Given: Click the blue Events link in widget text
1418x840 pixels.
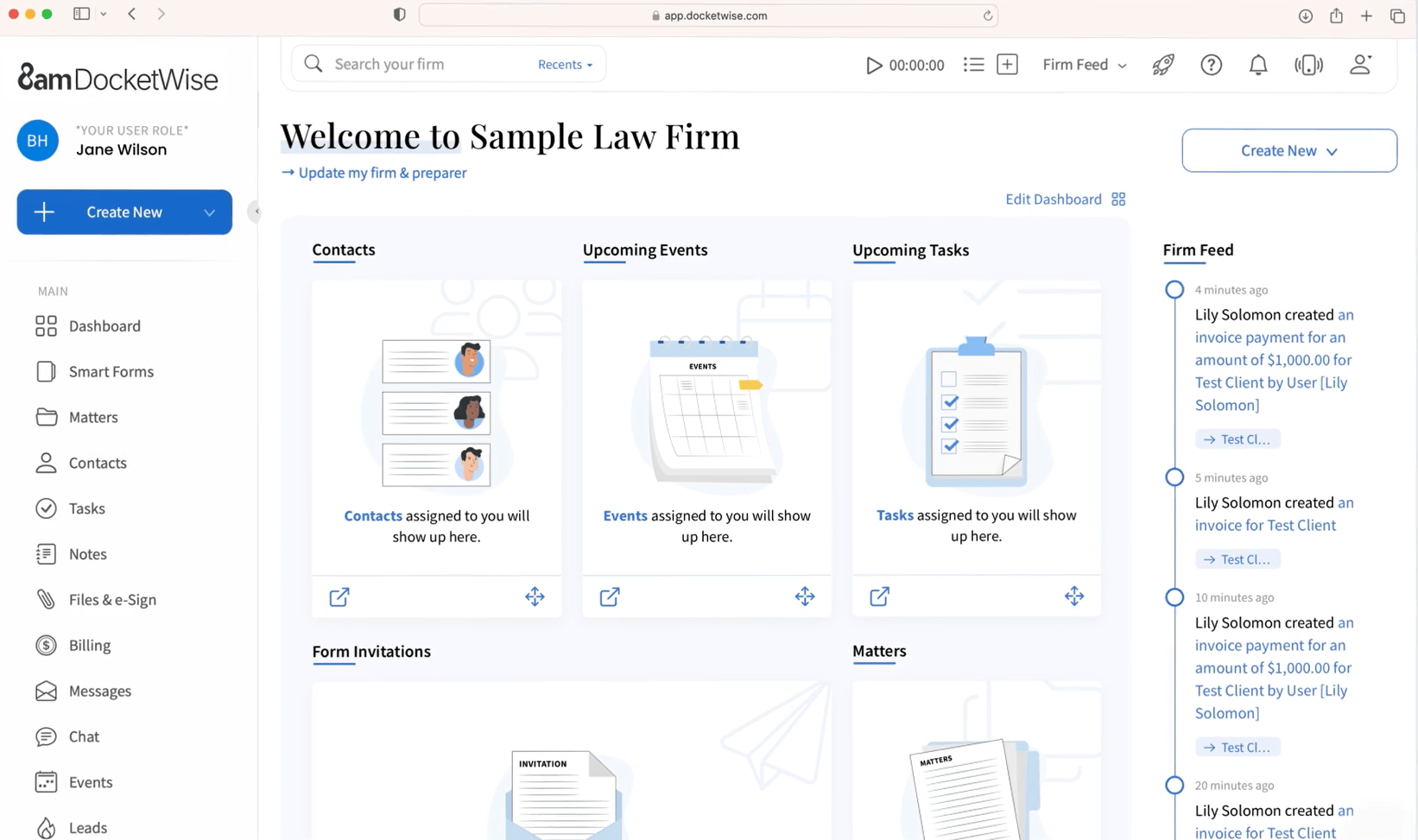Looking at the screenshot, I should tap(625, 515).
